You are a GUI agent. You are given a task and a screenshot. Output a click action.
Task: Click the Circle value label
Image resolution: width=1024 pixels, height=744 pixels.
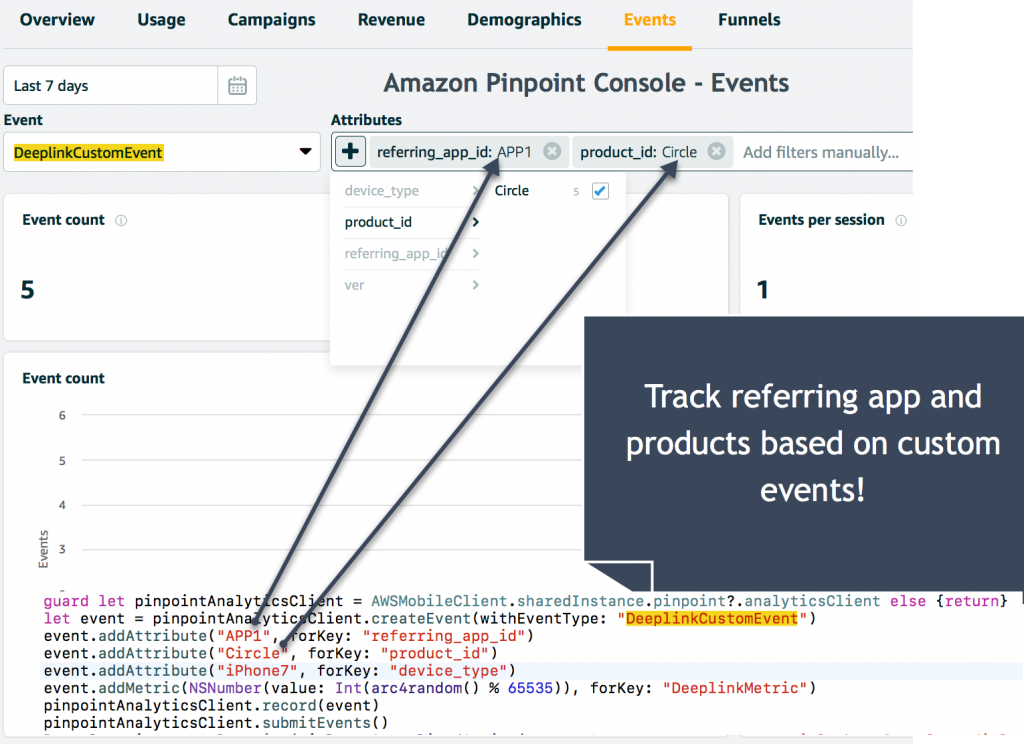tap(511, 191)
